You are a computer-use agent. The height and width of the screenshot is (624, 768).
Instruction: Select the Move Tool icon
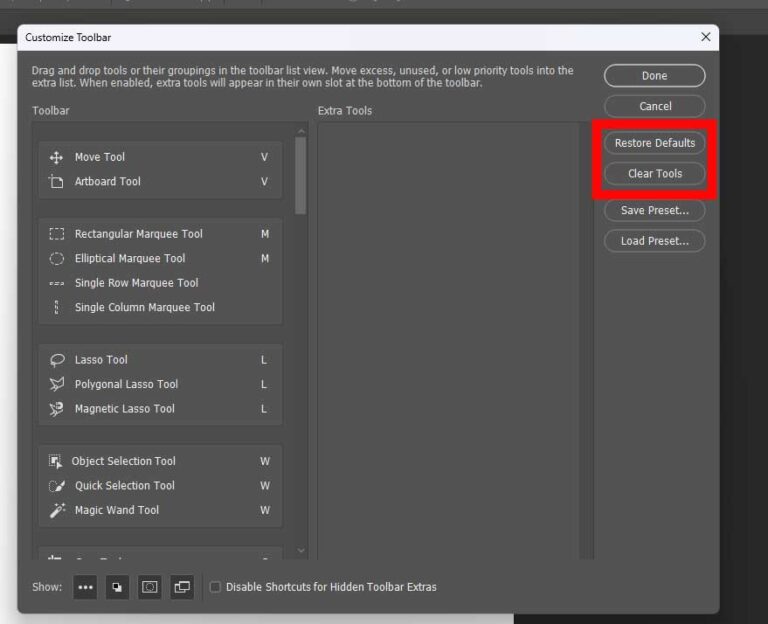56,157
